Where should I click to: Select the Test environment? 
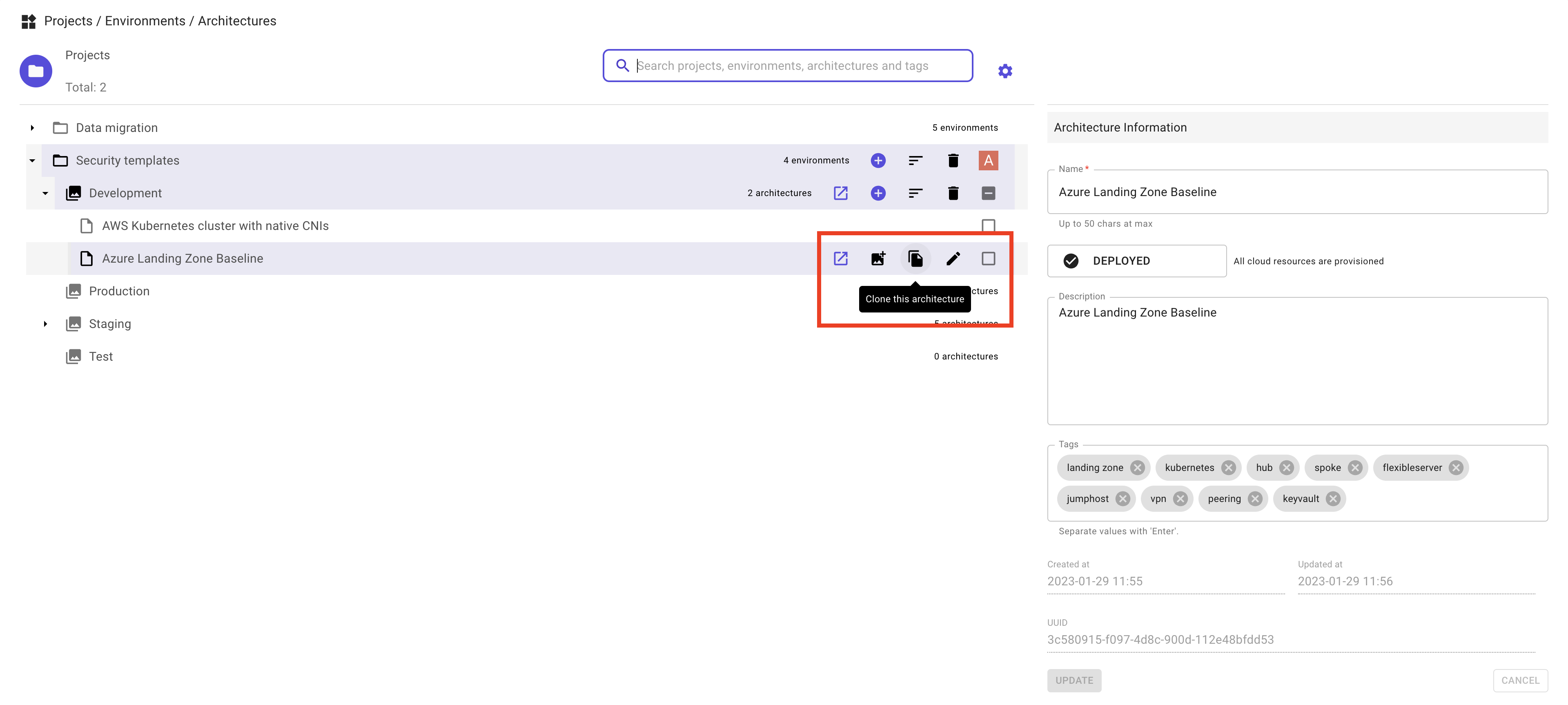pyautogui.click(x=101, y=357)
